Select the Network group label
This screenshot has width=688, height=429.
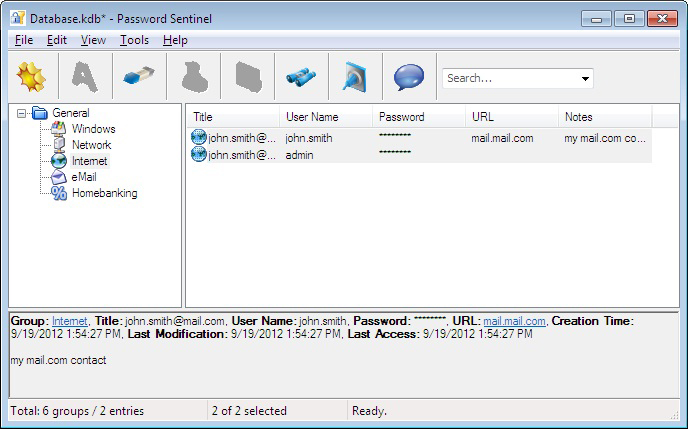click(x=91, y=145)
